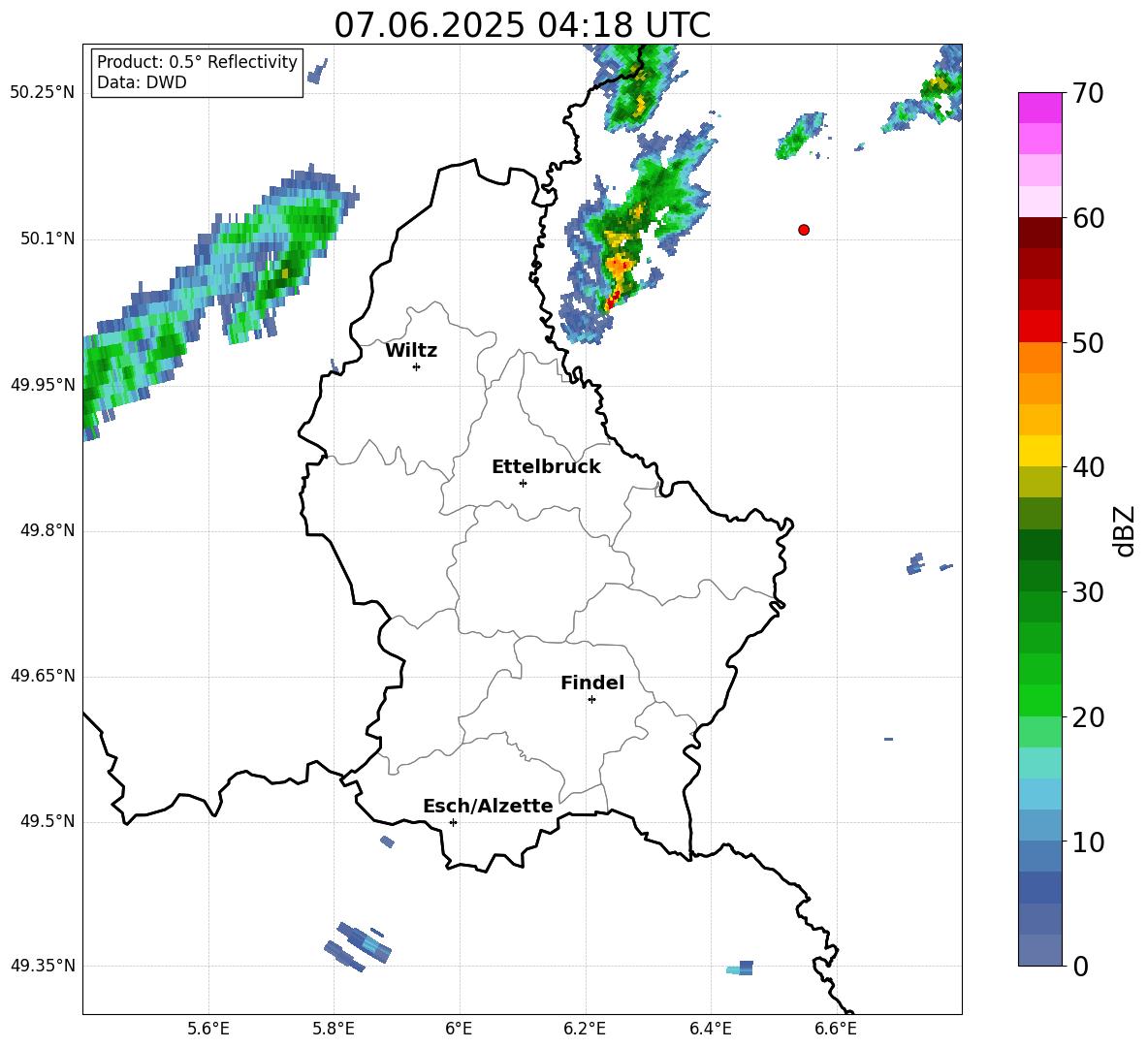Select the Ettelbruck city label
Image resolution: width=1148 pixels, height=1048 pixels.
[546, 467]
